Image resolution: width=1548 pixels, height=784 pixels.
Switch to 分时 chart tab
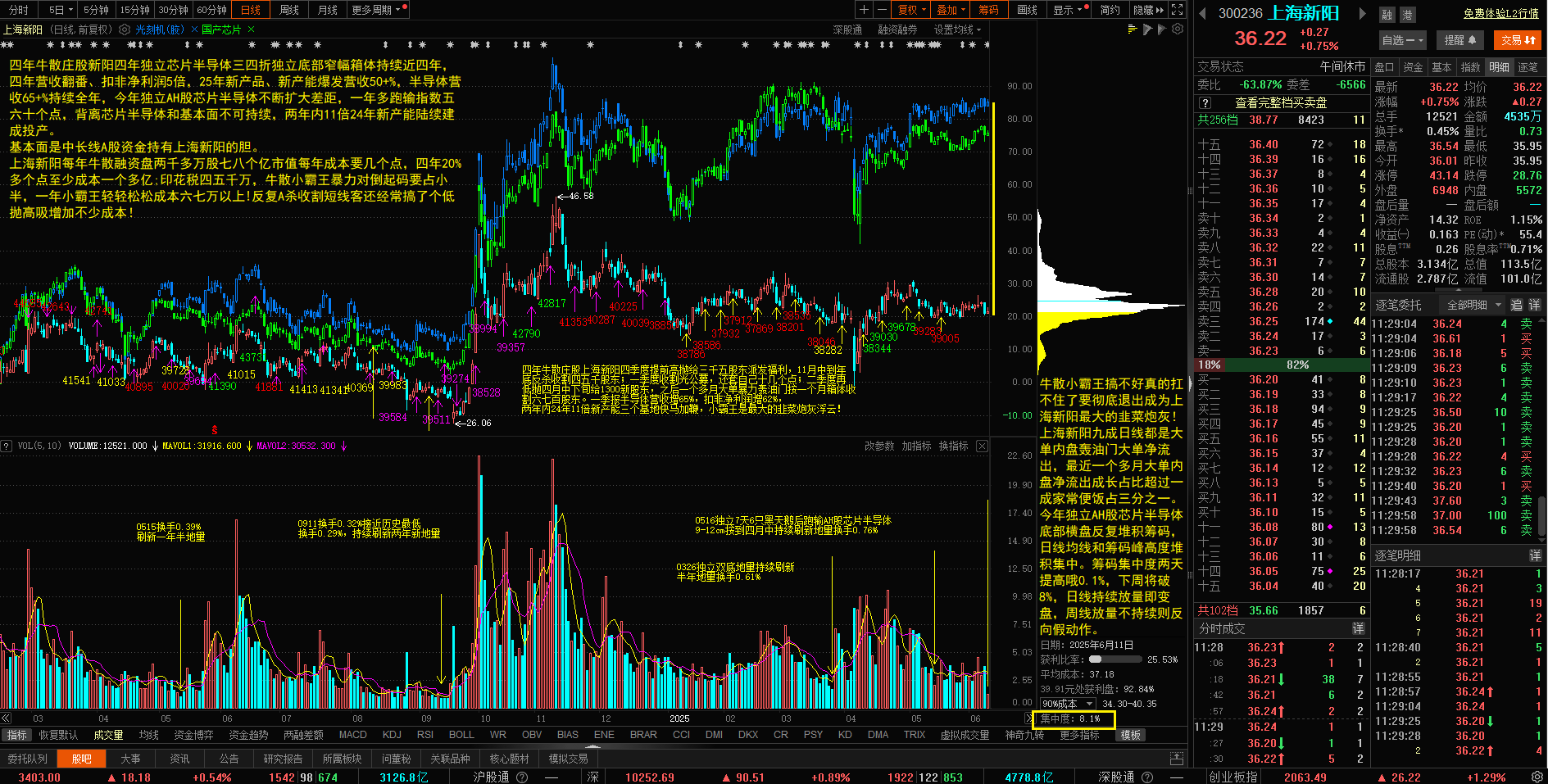pyautogui.click(x=18, y=10)
